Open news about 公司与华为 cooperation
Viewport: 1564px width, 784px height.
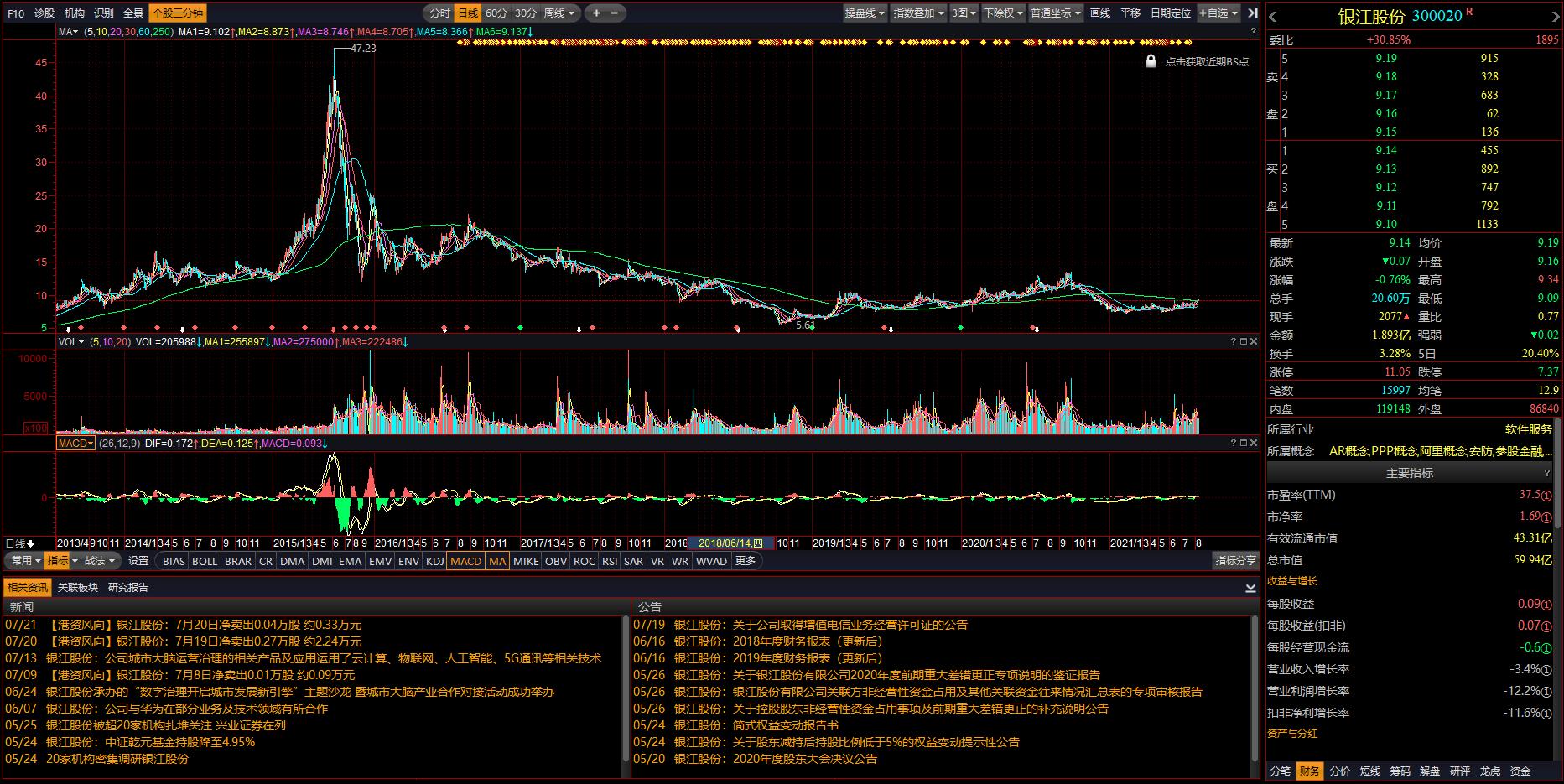187,709
